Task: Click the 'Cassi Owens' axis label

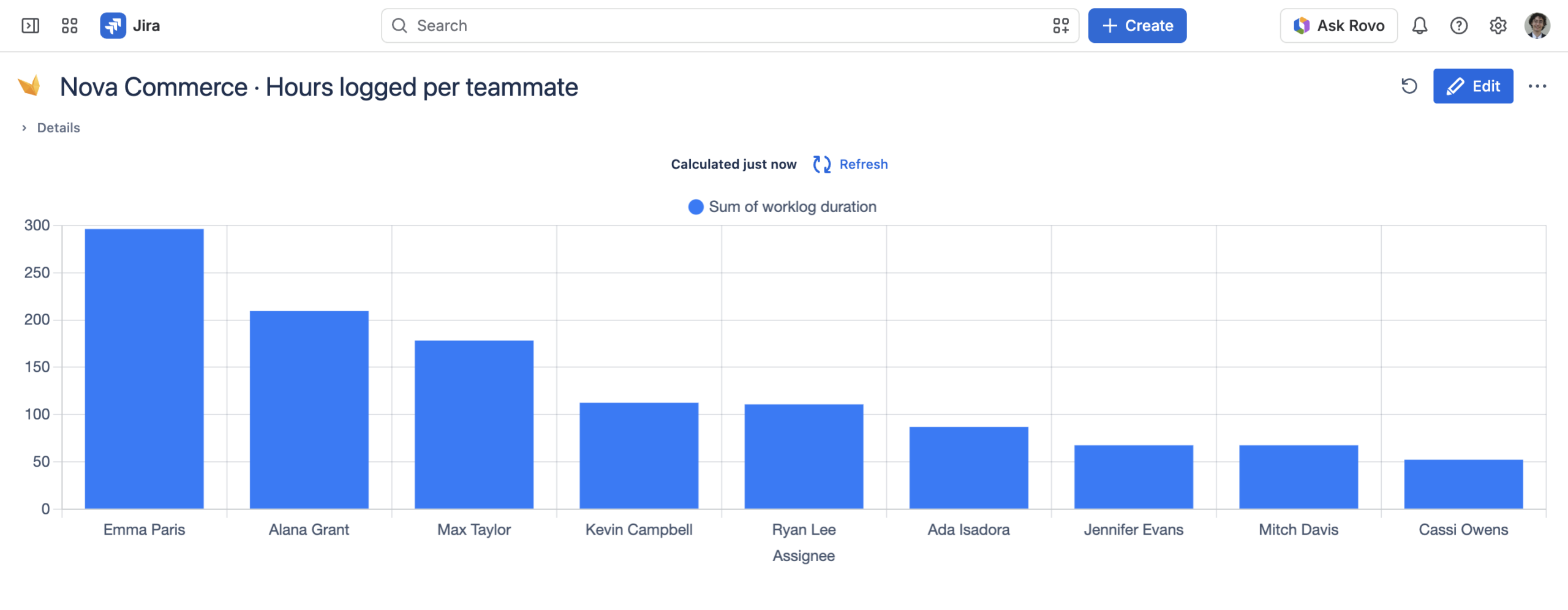Action: (1464, 530)
